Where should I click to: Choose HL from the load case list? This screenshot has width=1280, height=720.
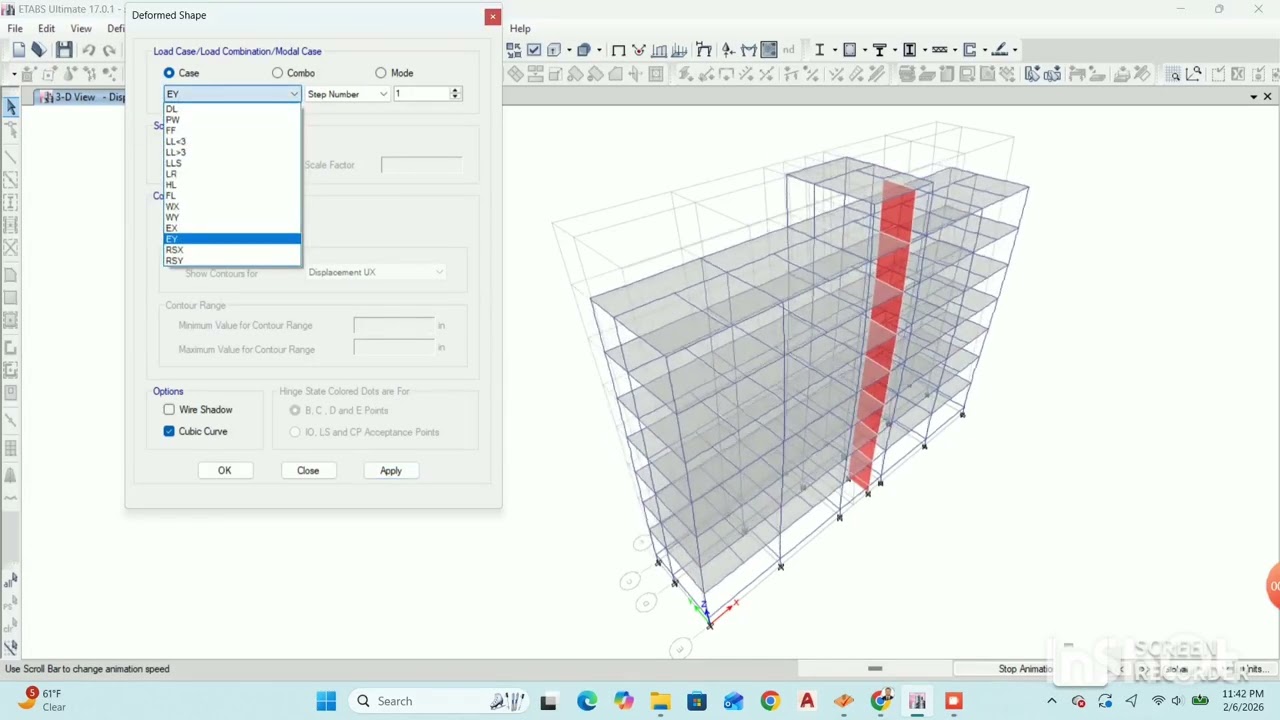(232, 185)
